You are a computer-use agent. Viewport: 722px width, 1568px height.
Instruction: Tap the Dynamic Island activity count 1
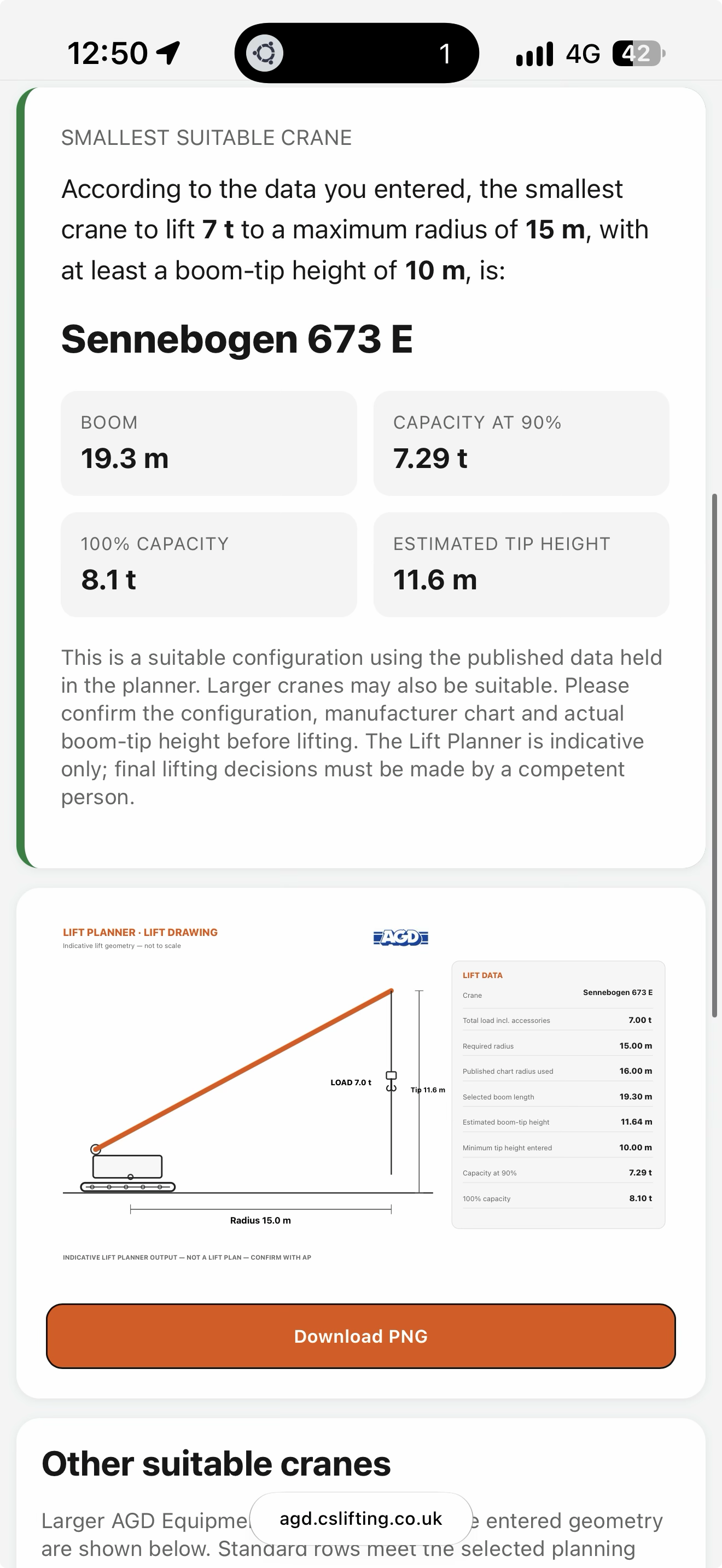click(445, 54)
